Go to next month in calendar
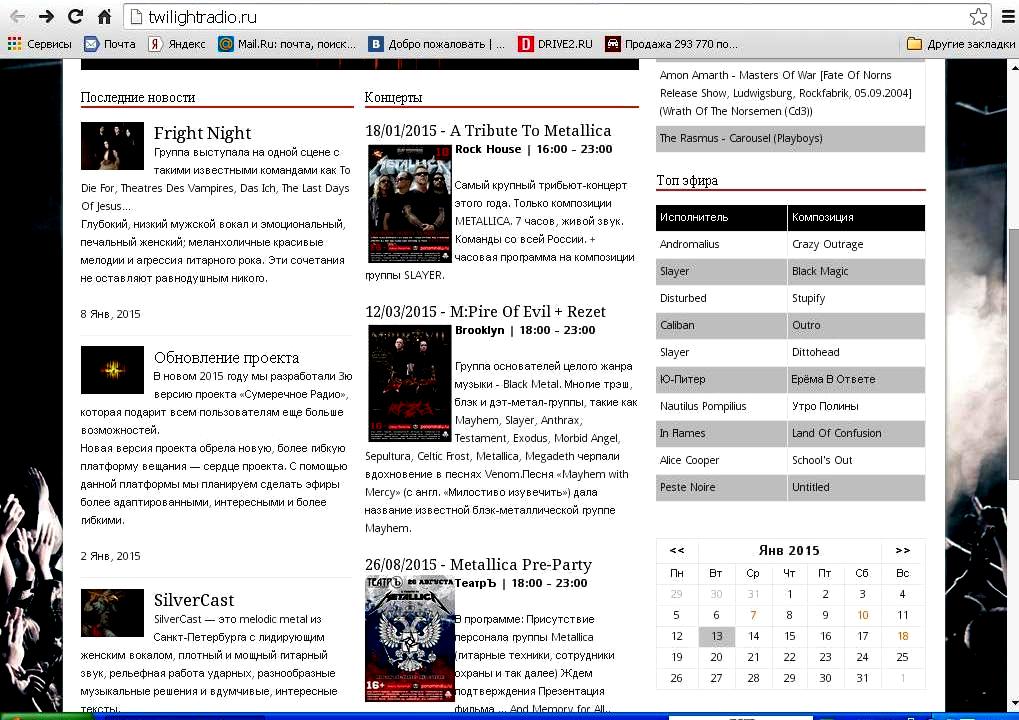The image size is (1019, 720). click(x=903, y=550)
